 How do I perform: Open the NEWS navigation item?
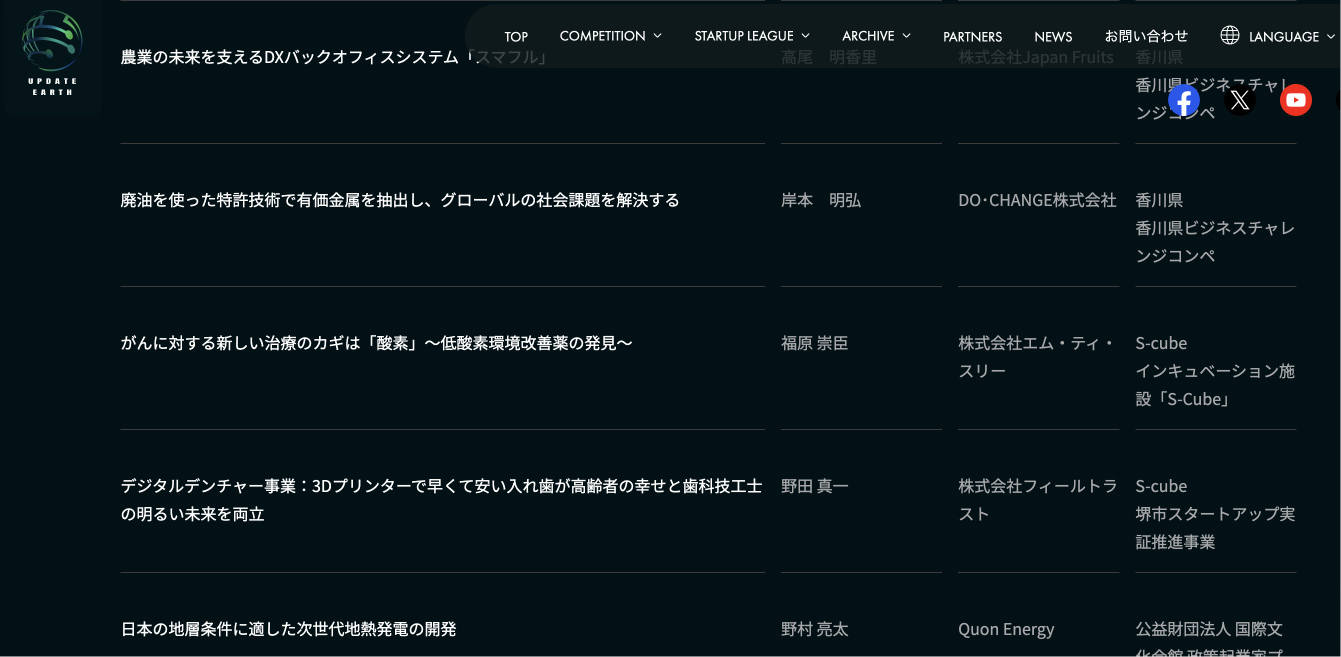click(x=1053, y=36)
